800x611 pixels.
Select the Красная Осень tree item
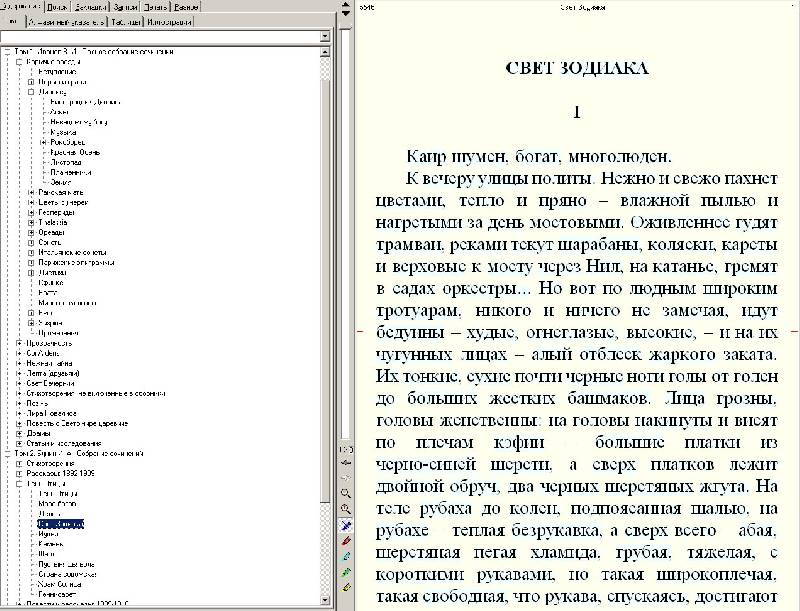[74, 152]
